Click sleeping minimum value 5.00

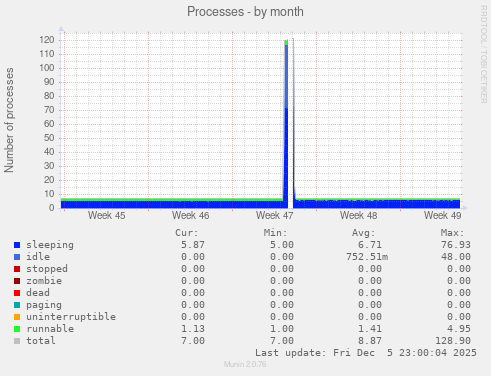pos(282,245)
